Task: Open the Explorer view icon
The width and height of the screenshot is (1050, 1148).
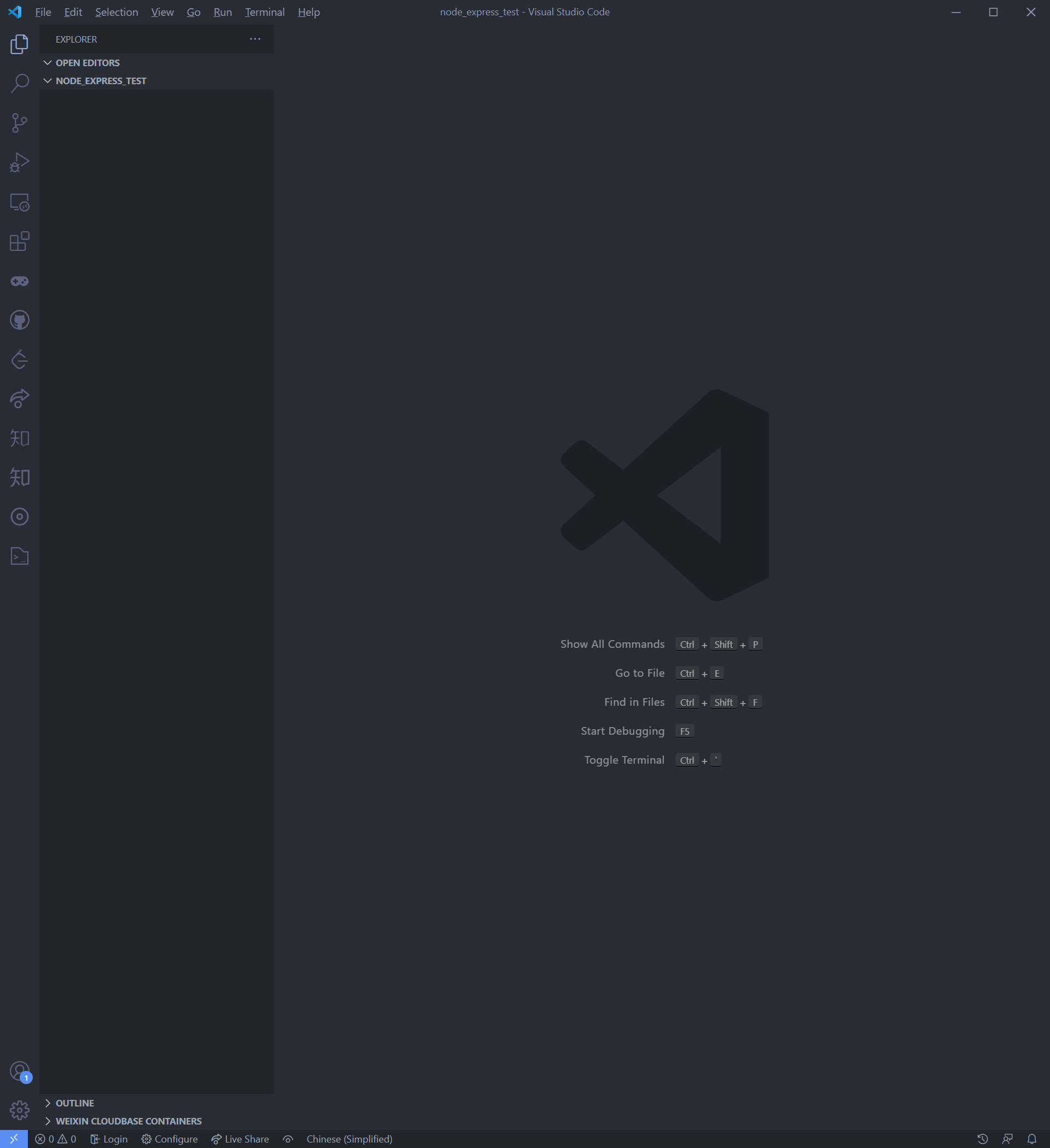Action: pos(19,45)
